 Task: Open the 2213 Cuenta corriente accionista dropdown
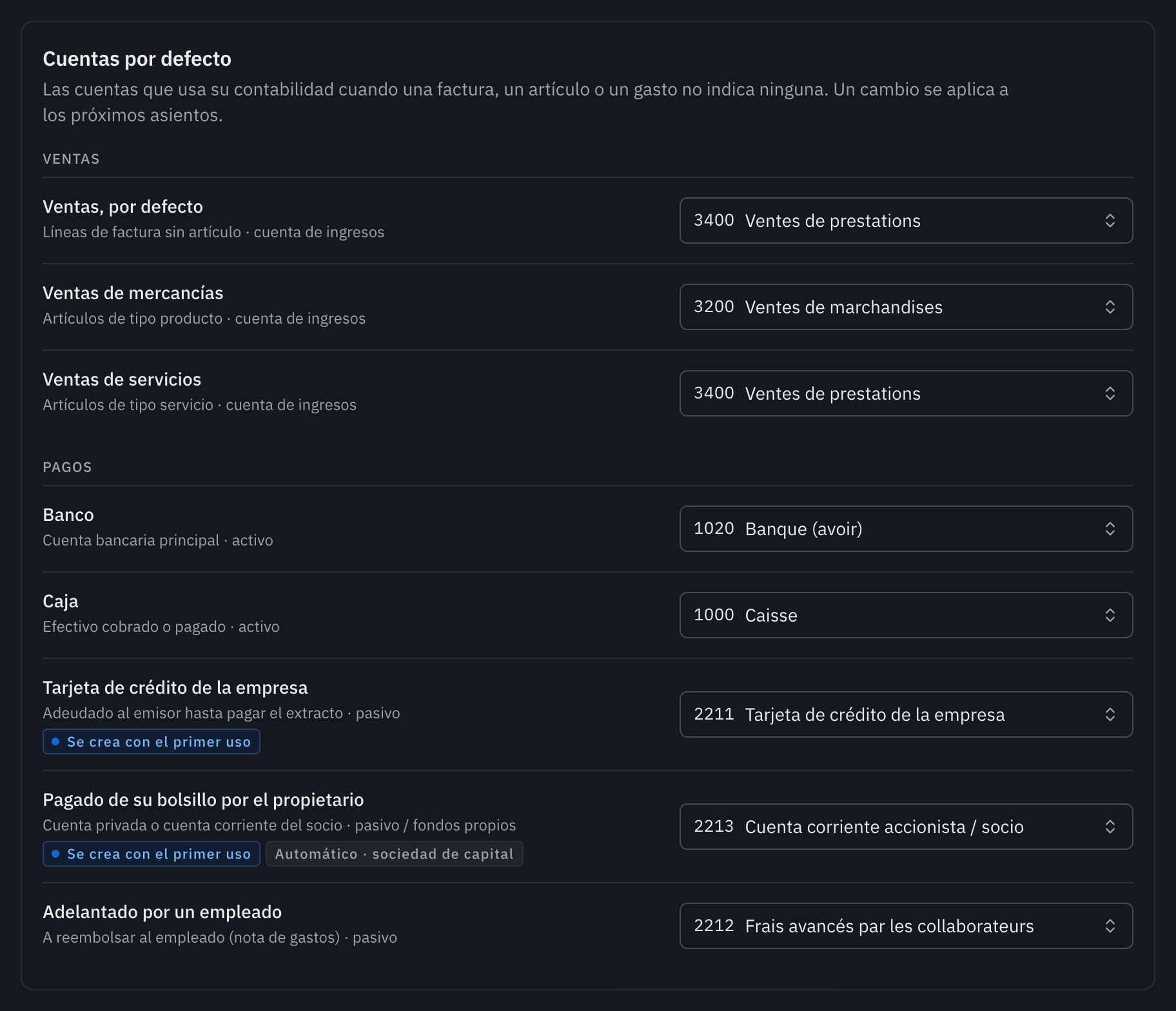906,827
